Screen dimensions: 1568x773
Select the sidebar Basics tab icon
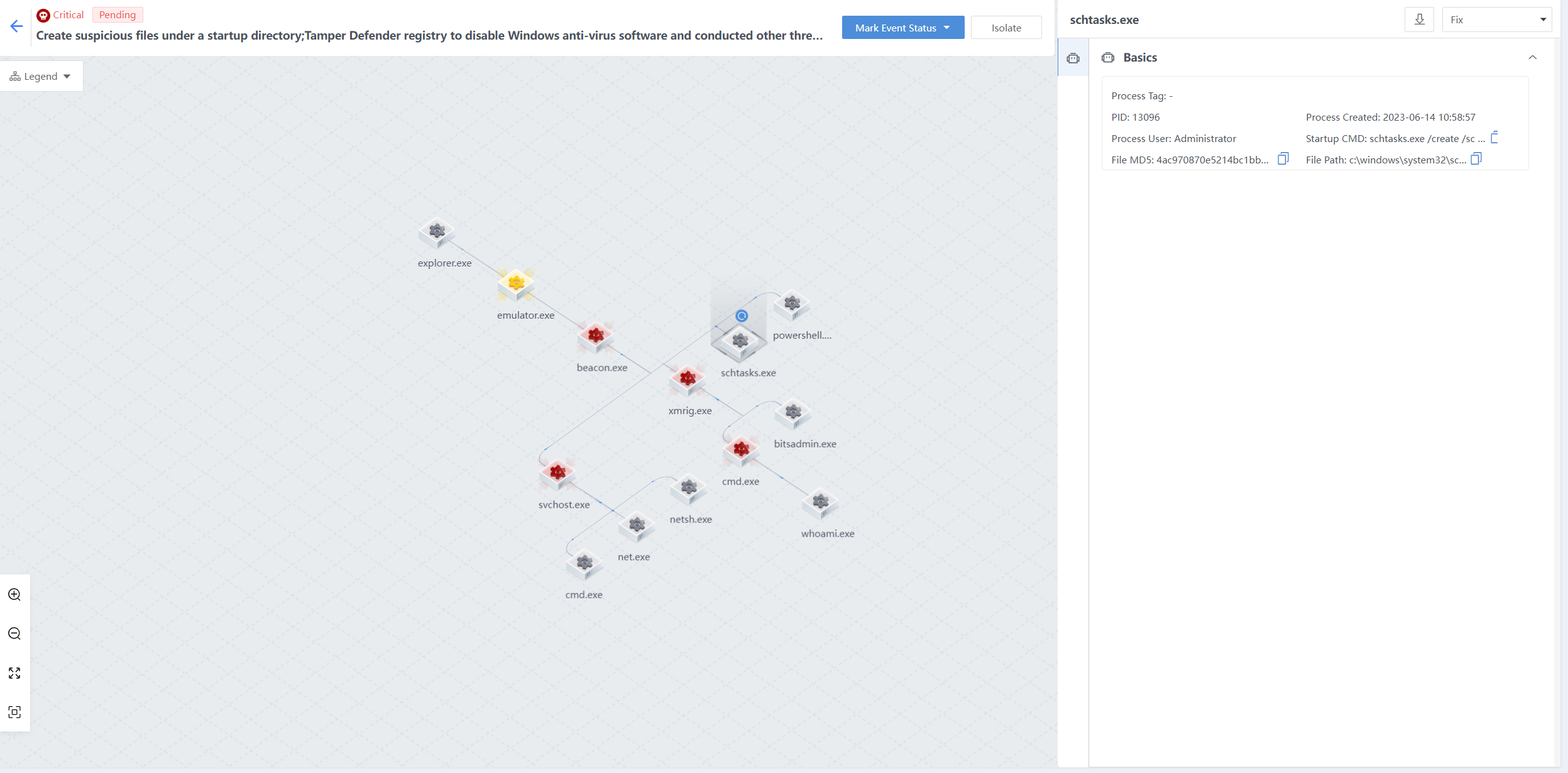coord(1073,58)
